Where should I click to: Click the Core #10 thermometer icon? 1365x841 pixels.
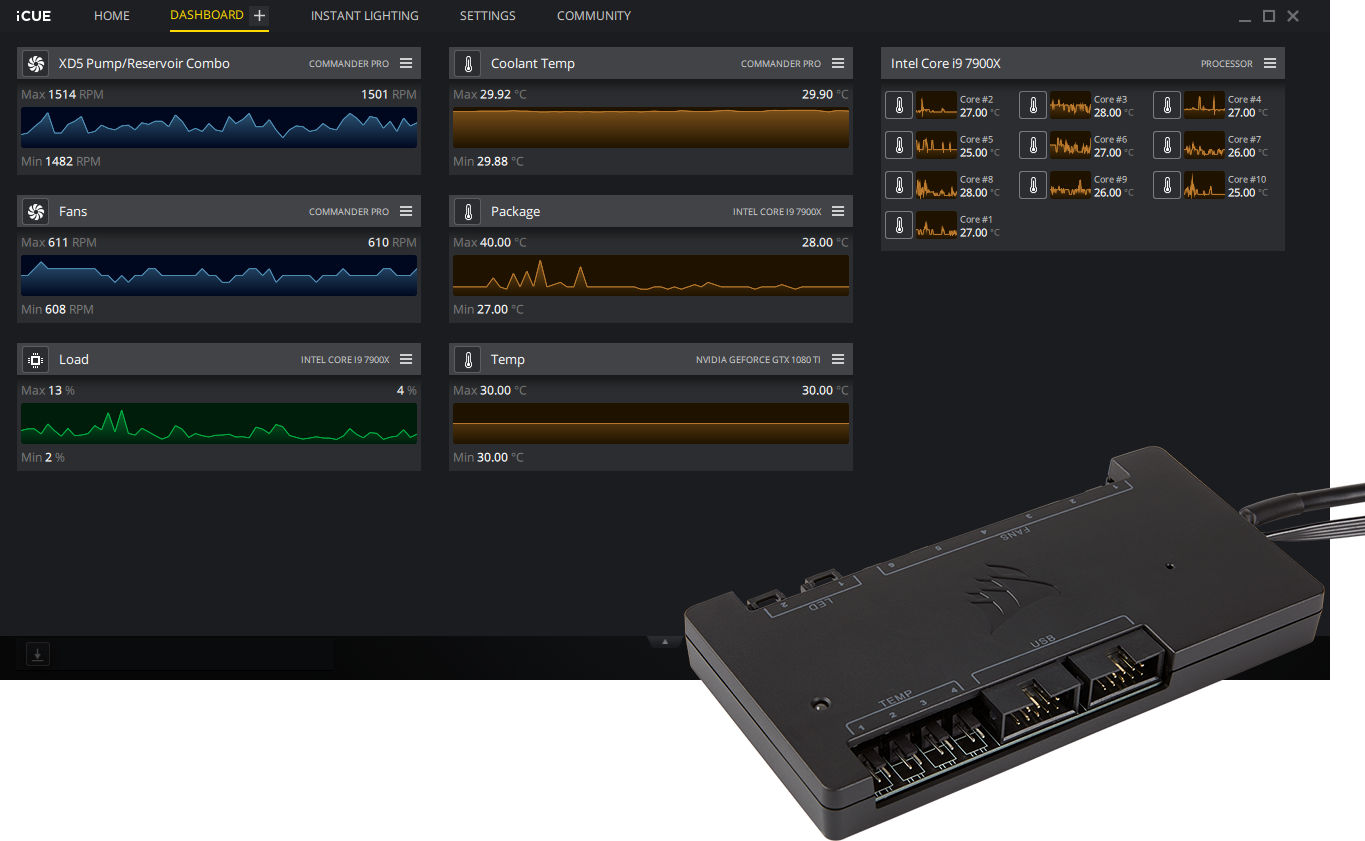(x=1167, y=185)
